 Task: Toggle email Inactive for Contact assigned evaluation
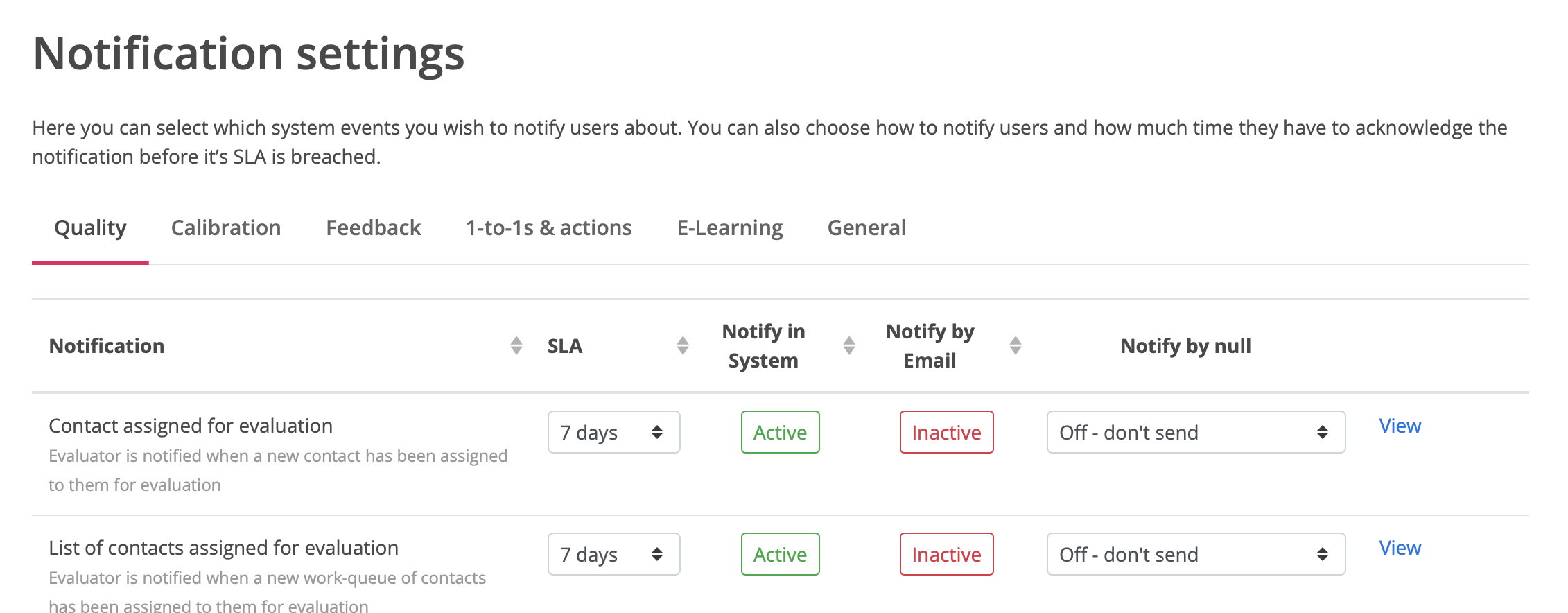pyautogui.click(x=946, y=432)
